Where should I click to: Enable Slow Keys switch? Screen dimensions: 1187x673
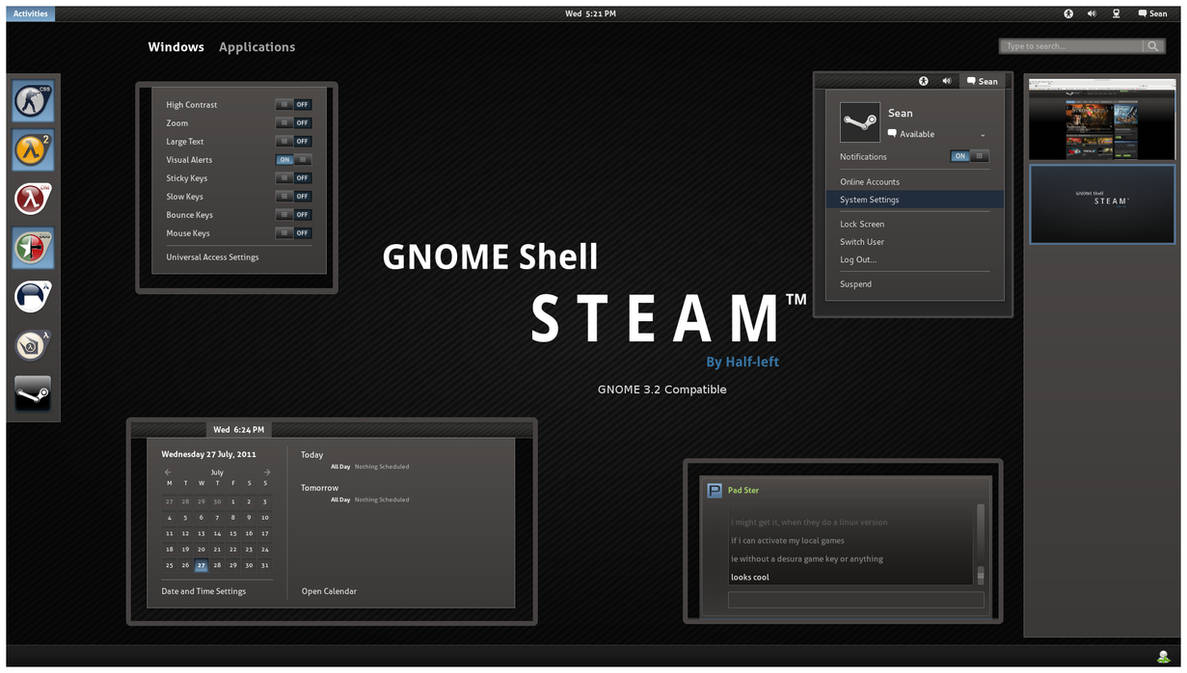(294, 196)
